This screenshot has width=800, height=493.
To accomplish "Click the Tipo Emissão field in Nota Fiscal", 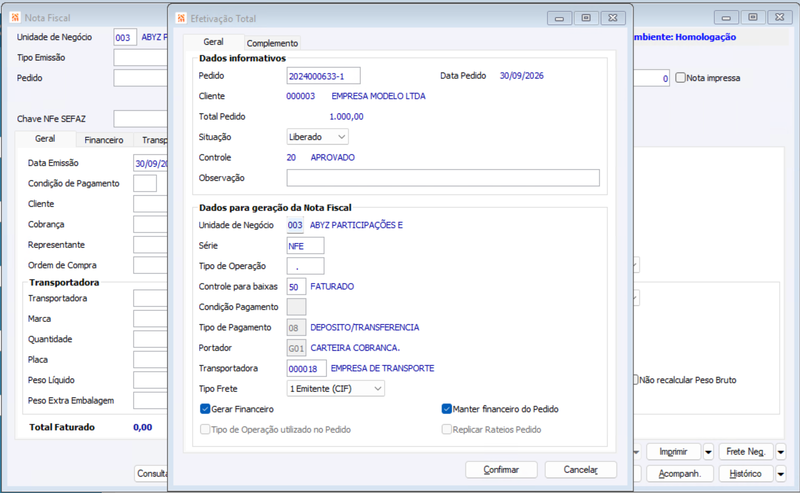I will [141, 58].
